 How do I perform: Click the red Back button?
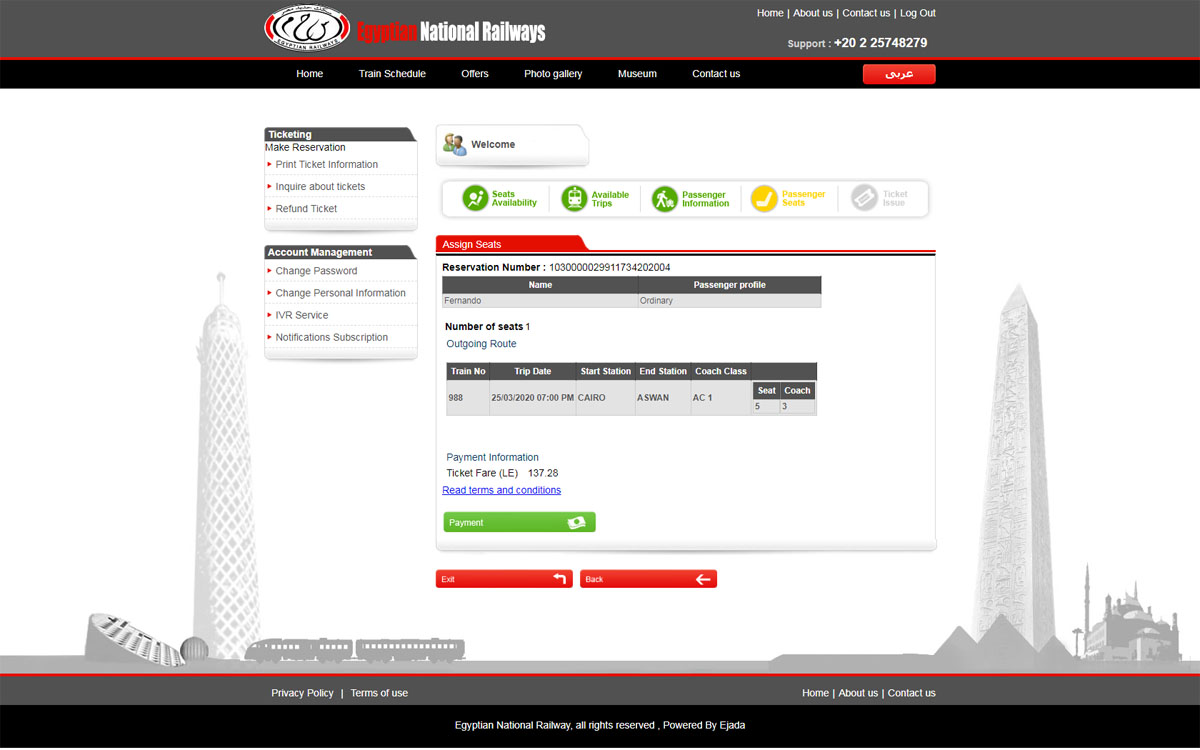[648, 579]
